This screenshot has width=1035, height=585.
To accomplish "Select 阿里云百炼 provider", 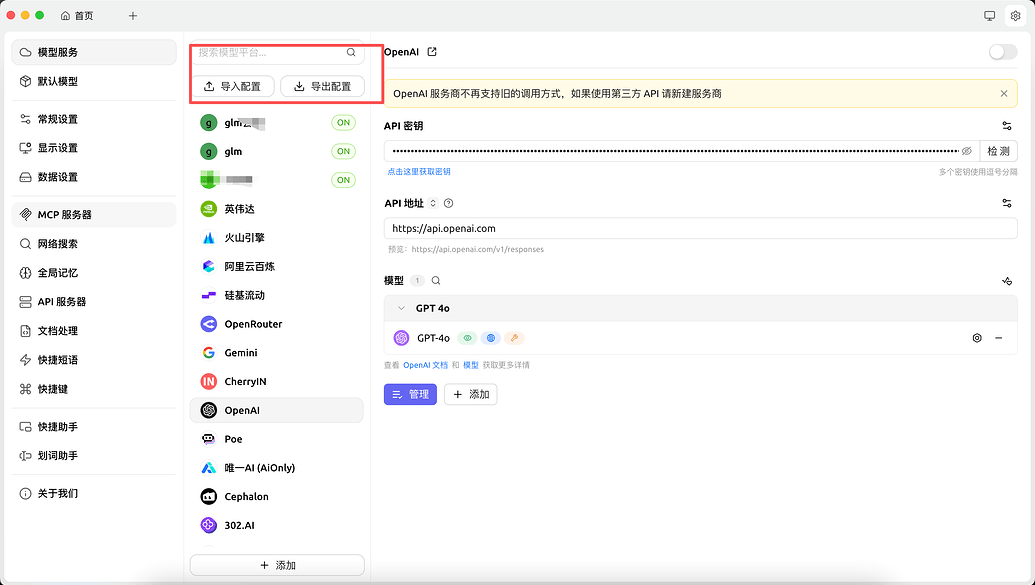I will [277, 266].
